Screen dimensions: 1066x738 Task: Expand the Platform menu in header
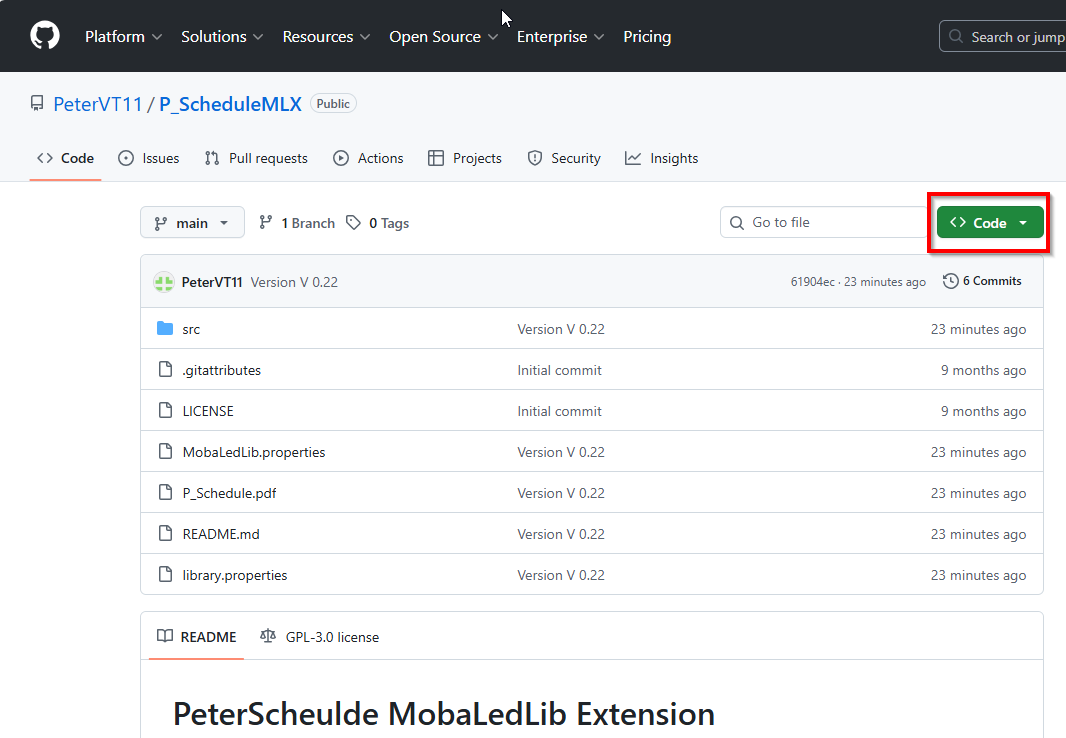coord(123,37)
